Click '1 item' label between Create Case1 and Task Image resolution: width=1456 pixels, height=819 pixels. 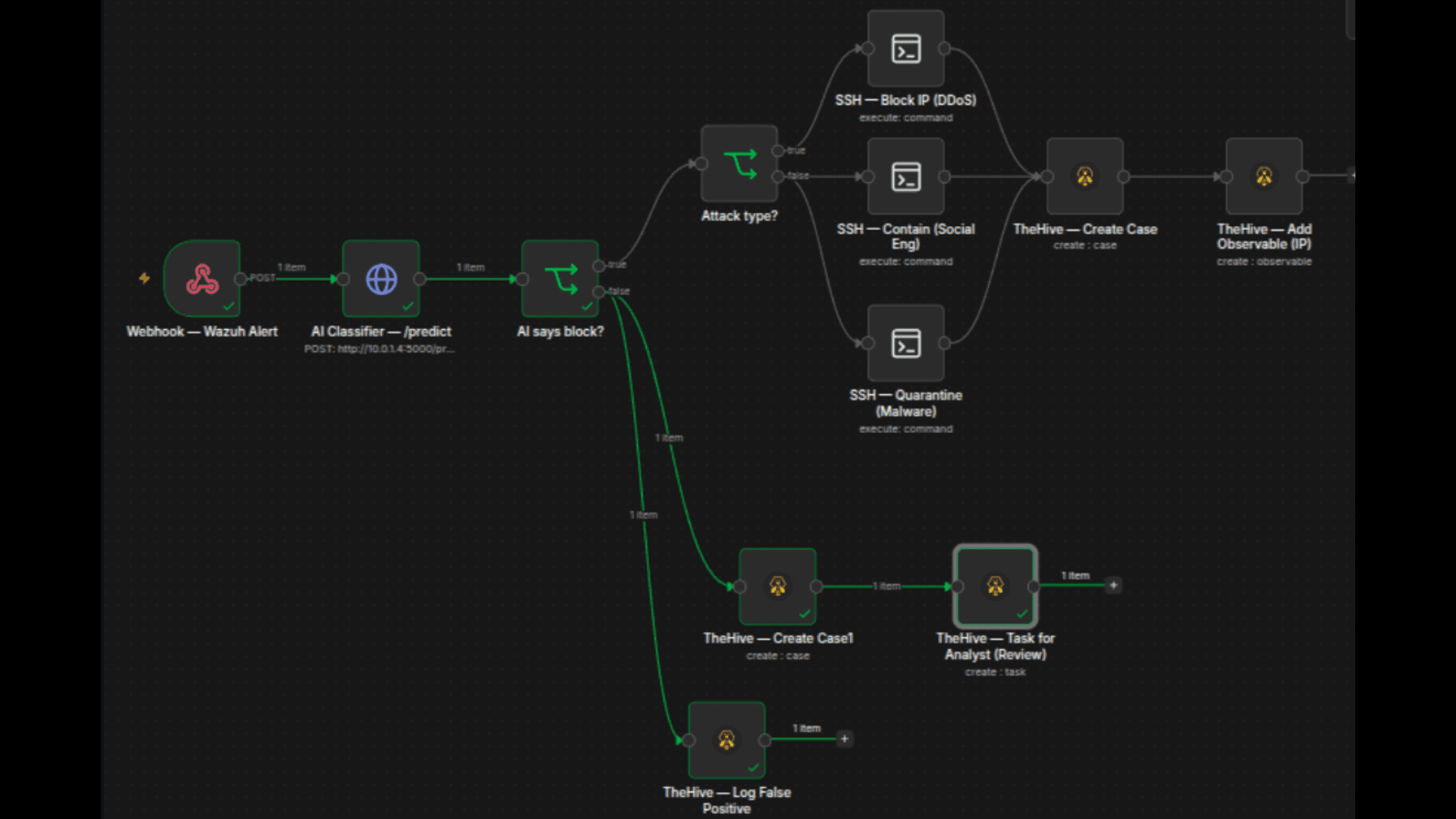click(x=886, y=586)
